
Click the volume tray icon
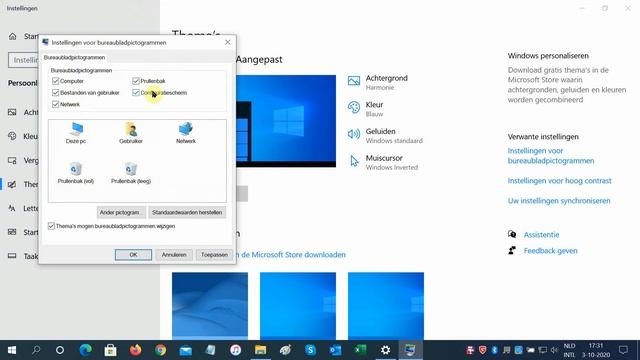coord(554,350)
